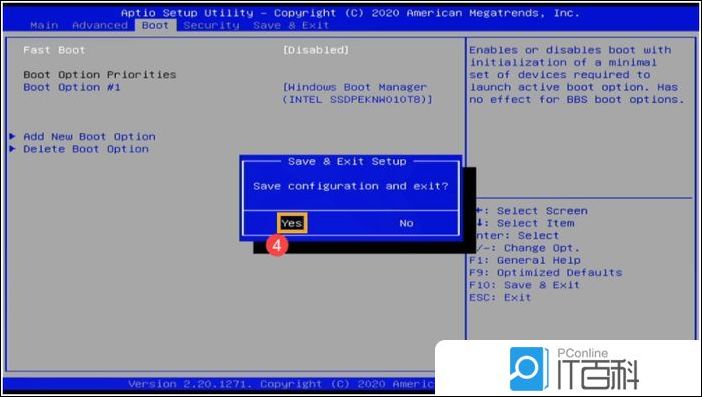The width and height of the screenshot is (702, 397).
Task: Click the Fast Boot setting label
Action: coord(54,50)
